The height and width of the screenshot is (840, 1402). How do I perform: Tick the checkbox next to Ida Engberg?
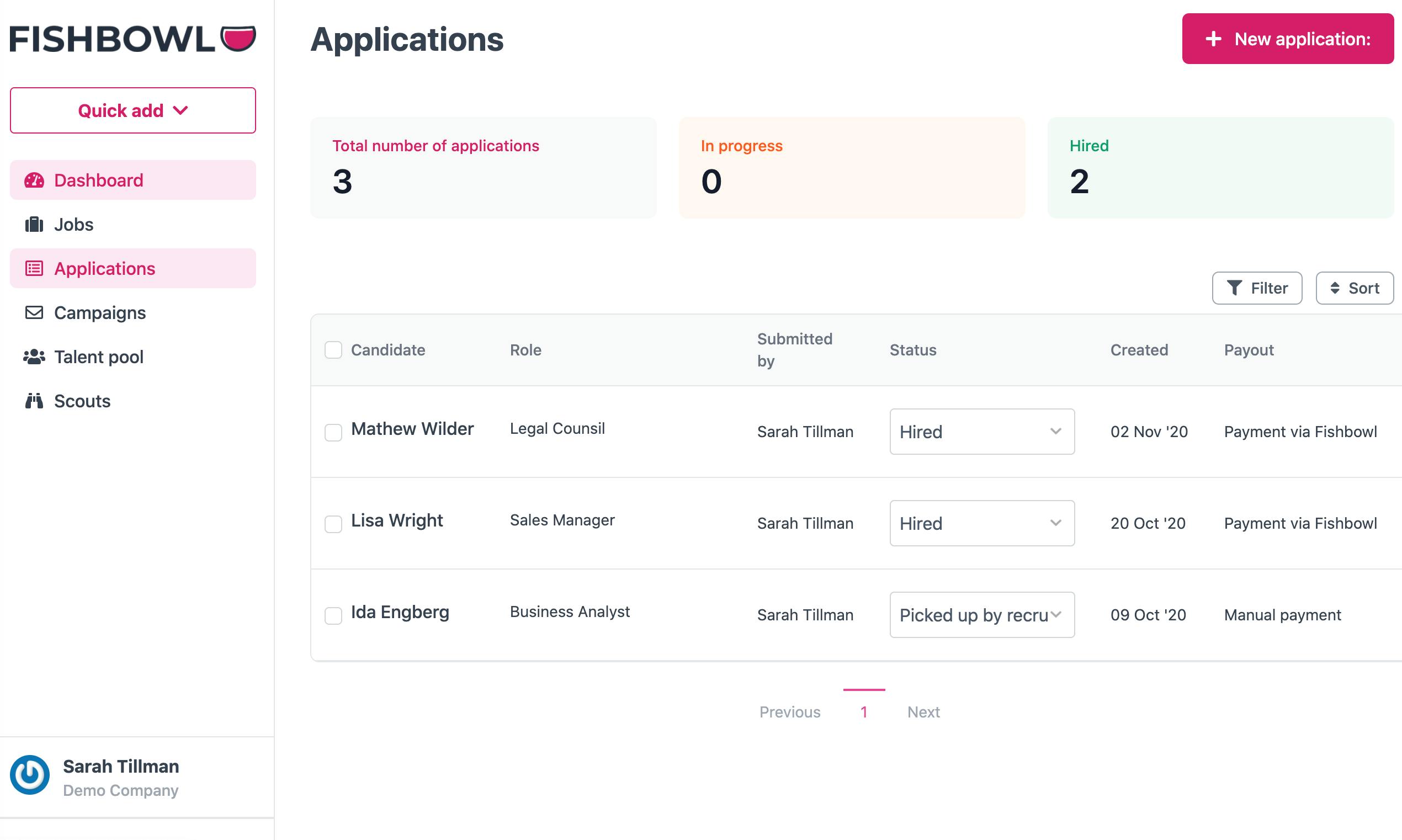(x=333, y=616)
